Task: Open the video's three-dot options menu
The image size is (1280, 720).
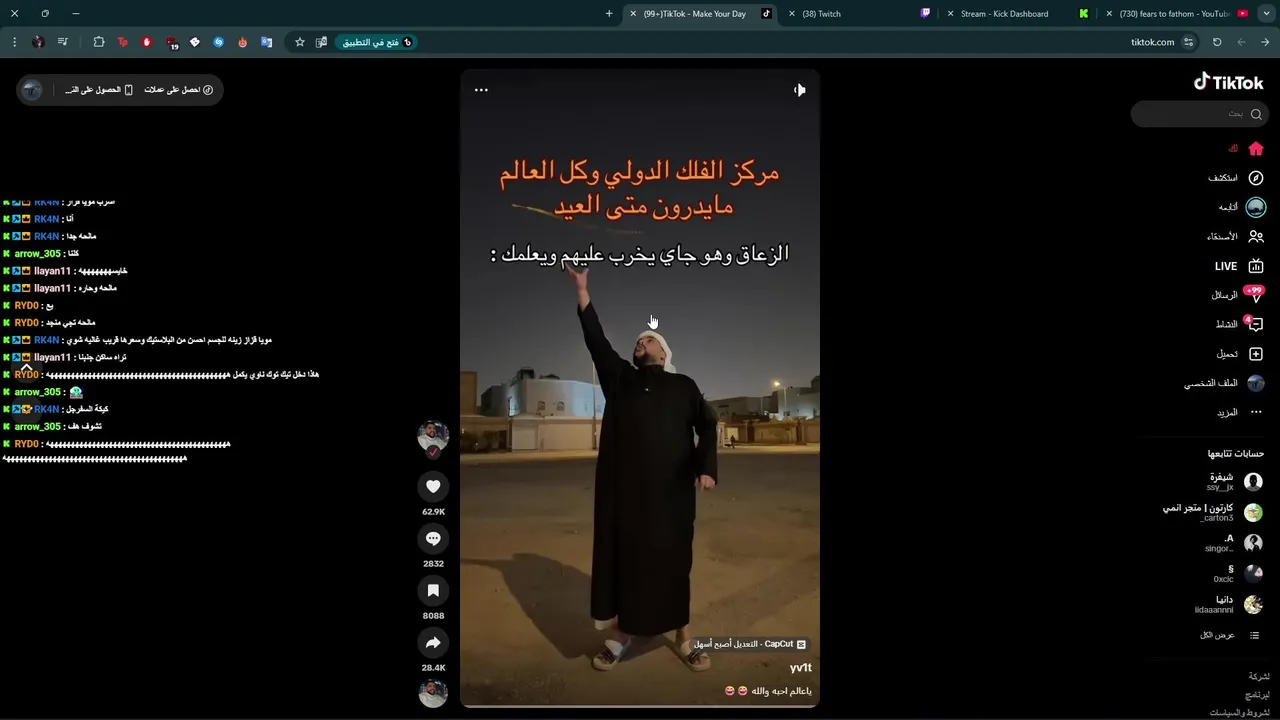Action: [481, 90]
